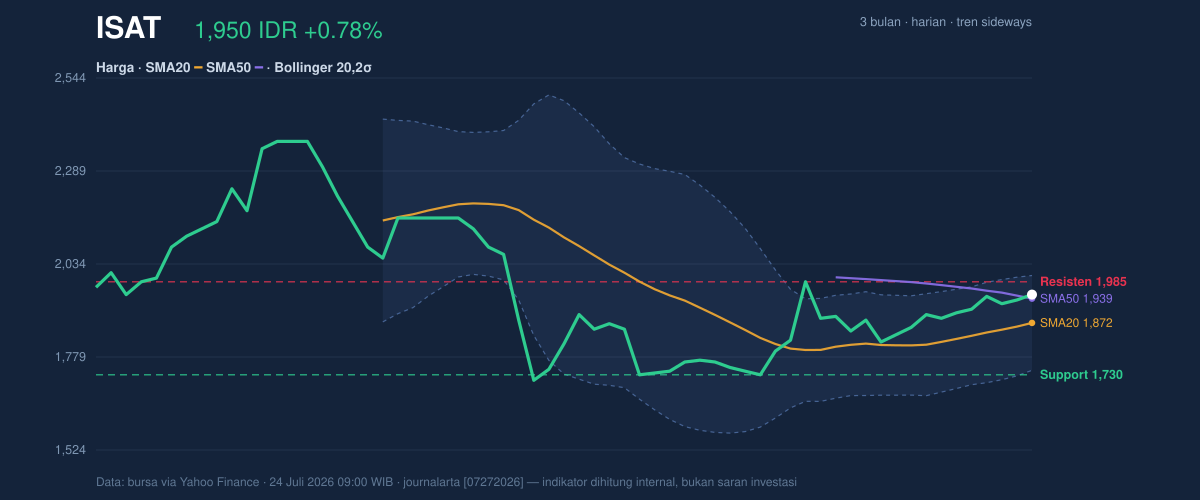Click the 2,289 y-axis label
This screenshot has height=500, width=1200.
coord(69,171)
